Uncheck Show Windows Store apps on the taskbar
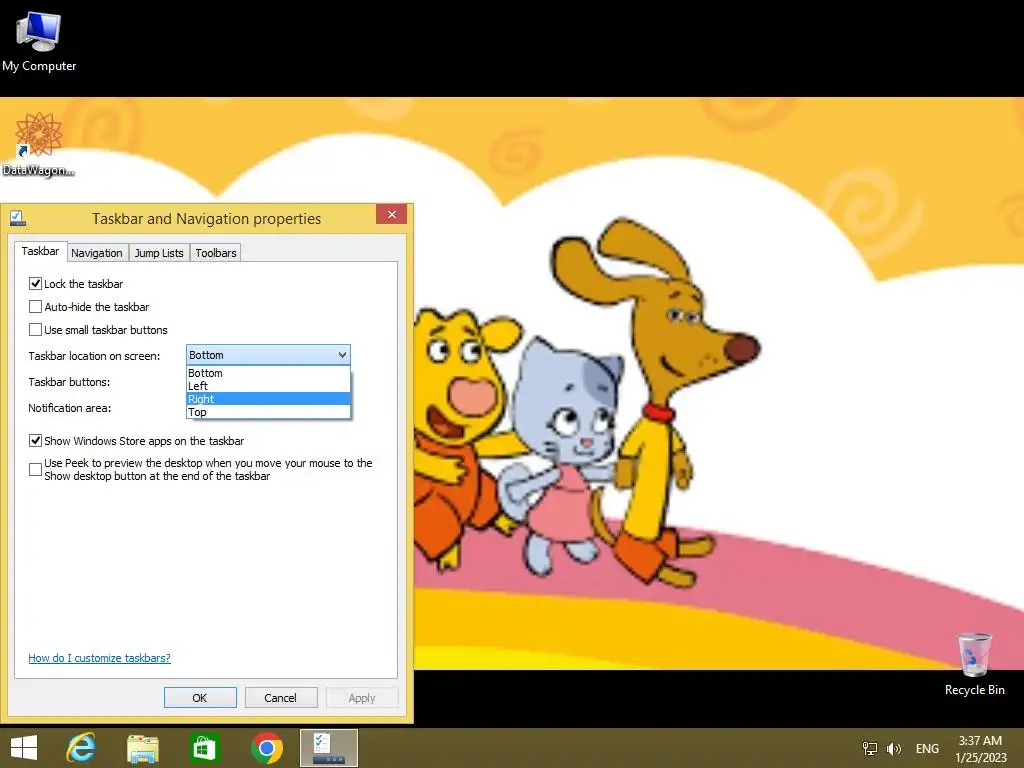The width and height of the screenshot is (1024, 768). pyautogui.click(x=35, y=441)
